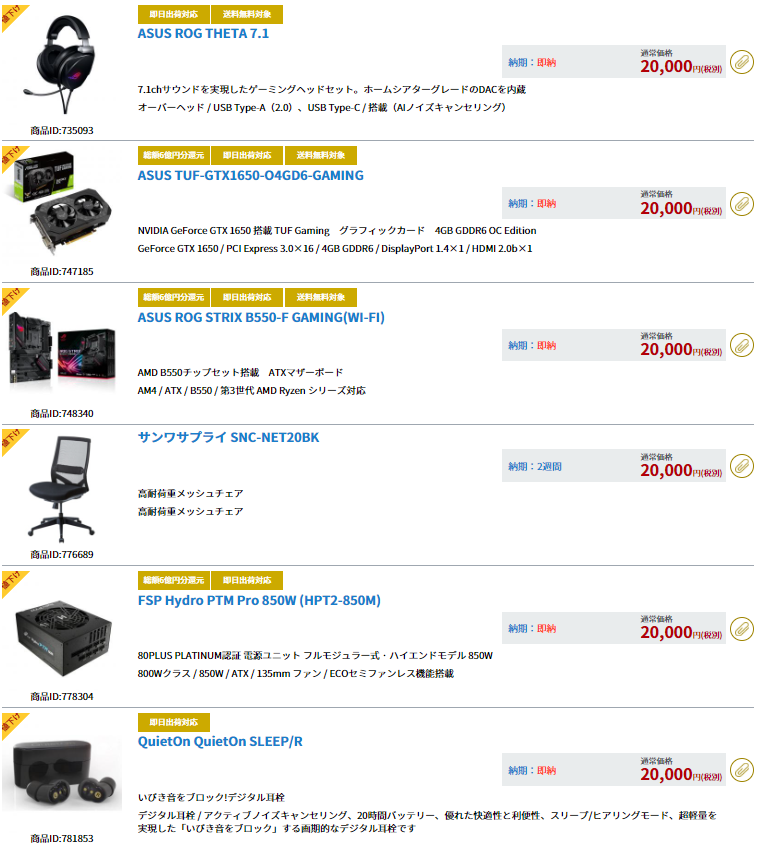Click the FSP power supply thumbnail
This screenshot has height=848, width=767.
64,636
